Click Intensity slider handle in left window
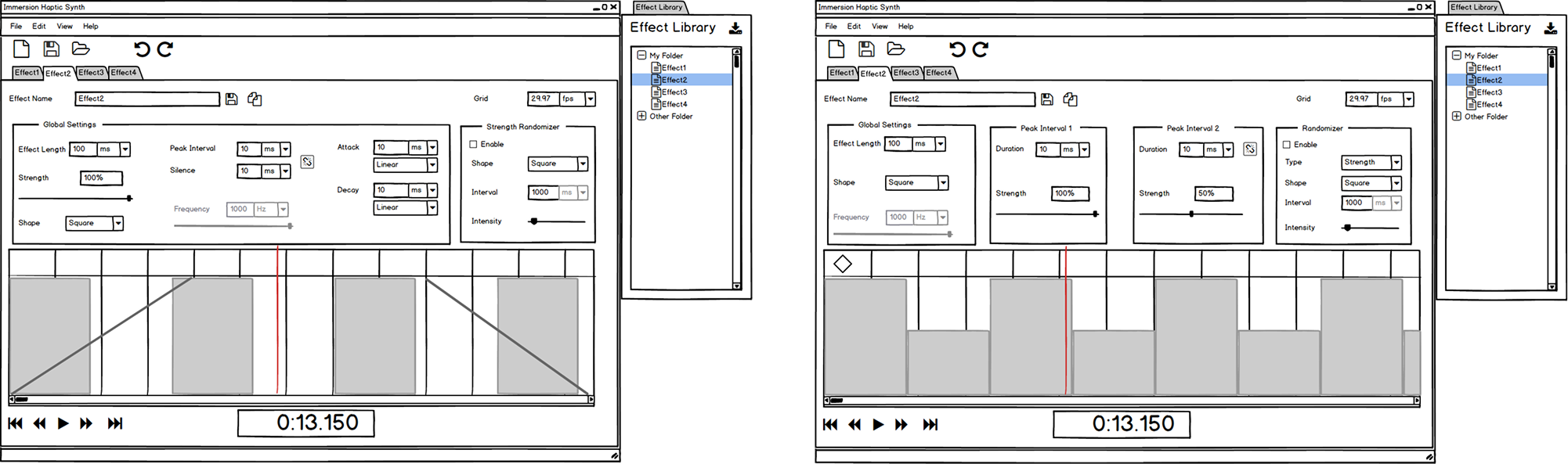 (534, 221)
